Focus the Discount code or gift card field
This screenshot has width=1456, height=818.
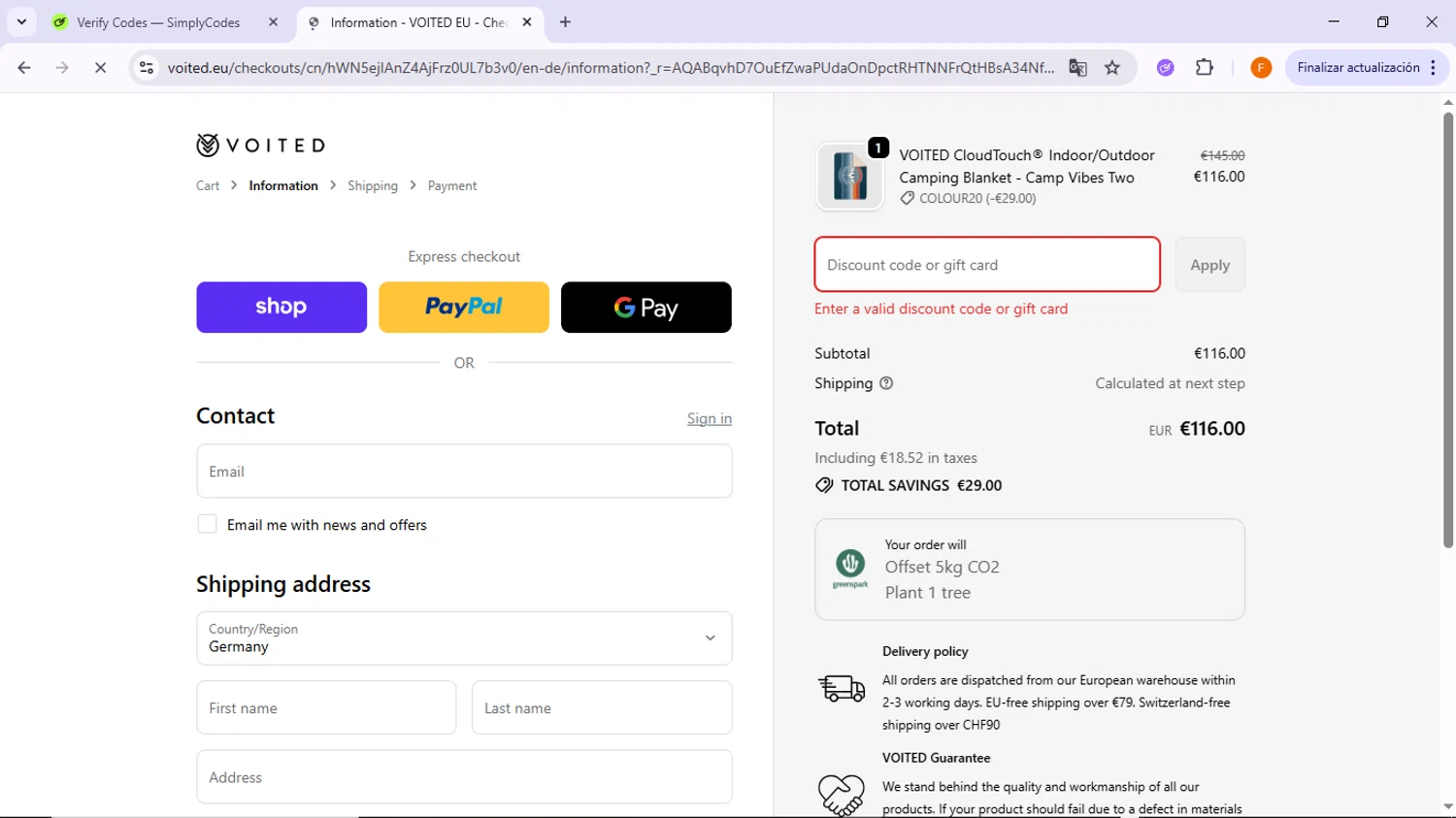click(x=987, y=264)
